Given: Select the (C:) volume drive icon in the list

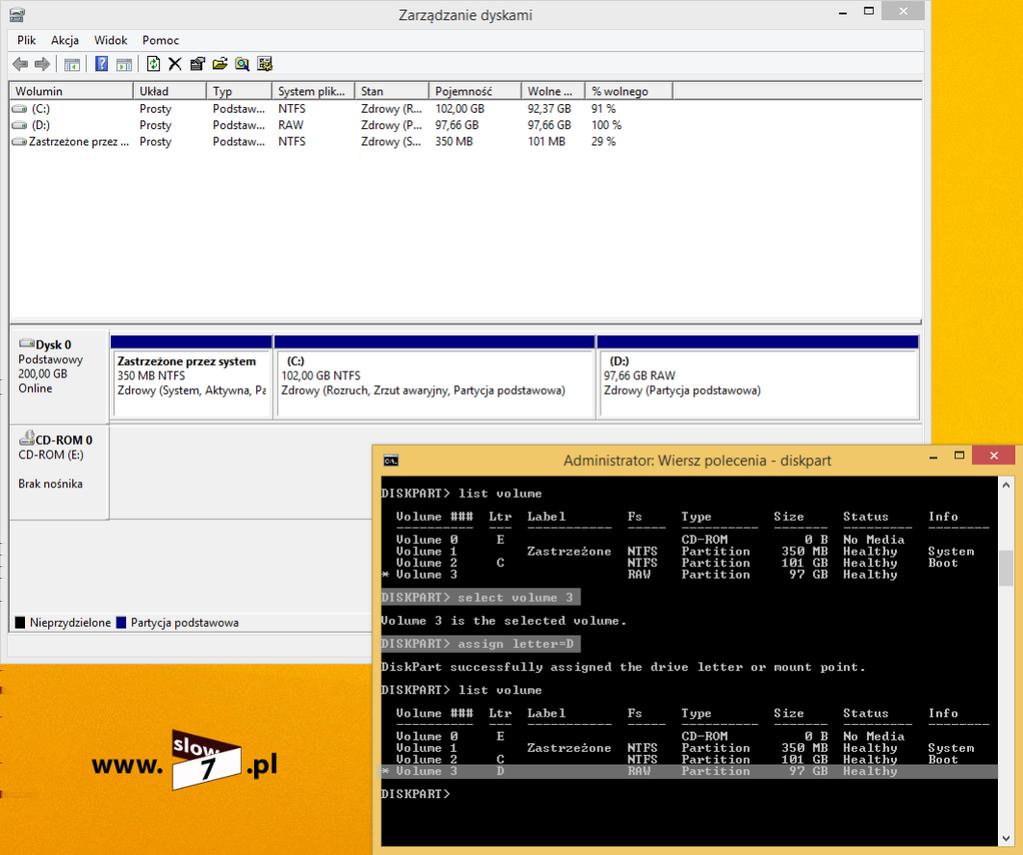Looking at the screenshot, I should (20, 109).
